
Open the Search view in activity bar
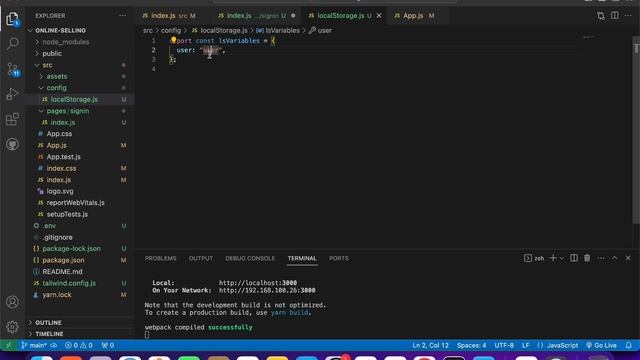pyautogui.click(x=12, y=43)
